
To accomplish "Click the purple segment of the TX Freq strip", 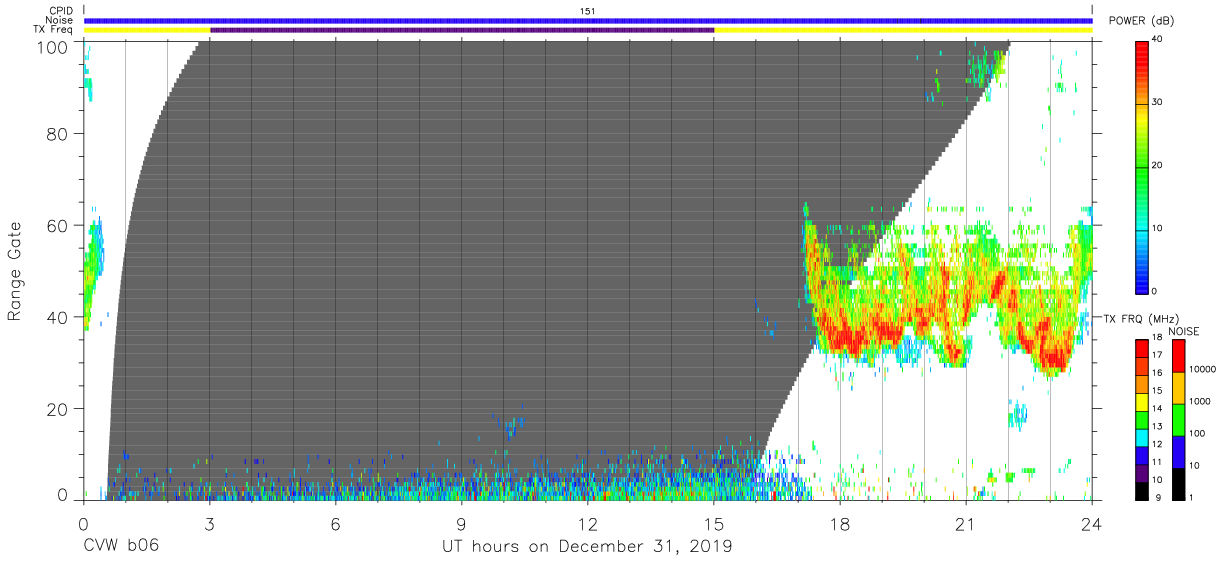I will [462, 30].
